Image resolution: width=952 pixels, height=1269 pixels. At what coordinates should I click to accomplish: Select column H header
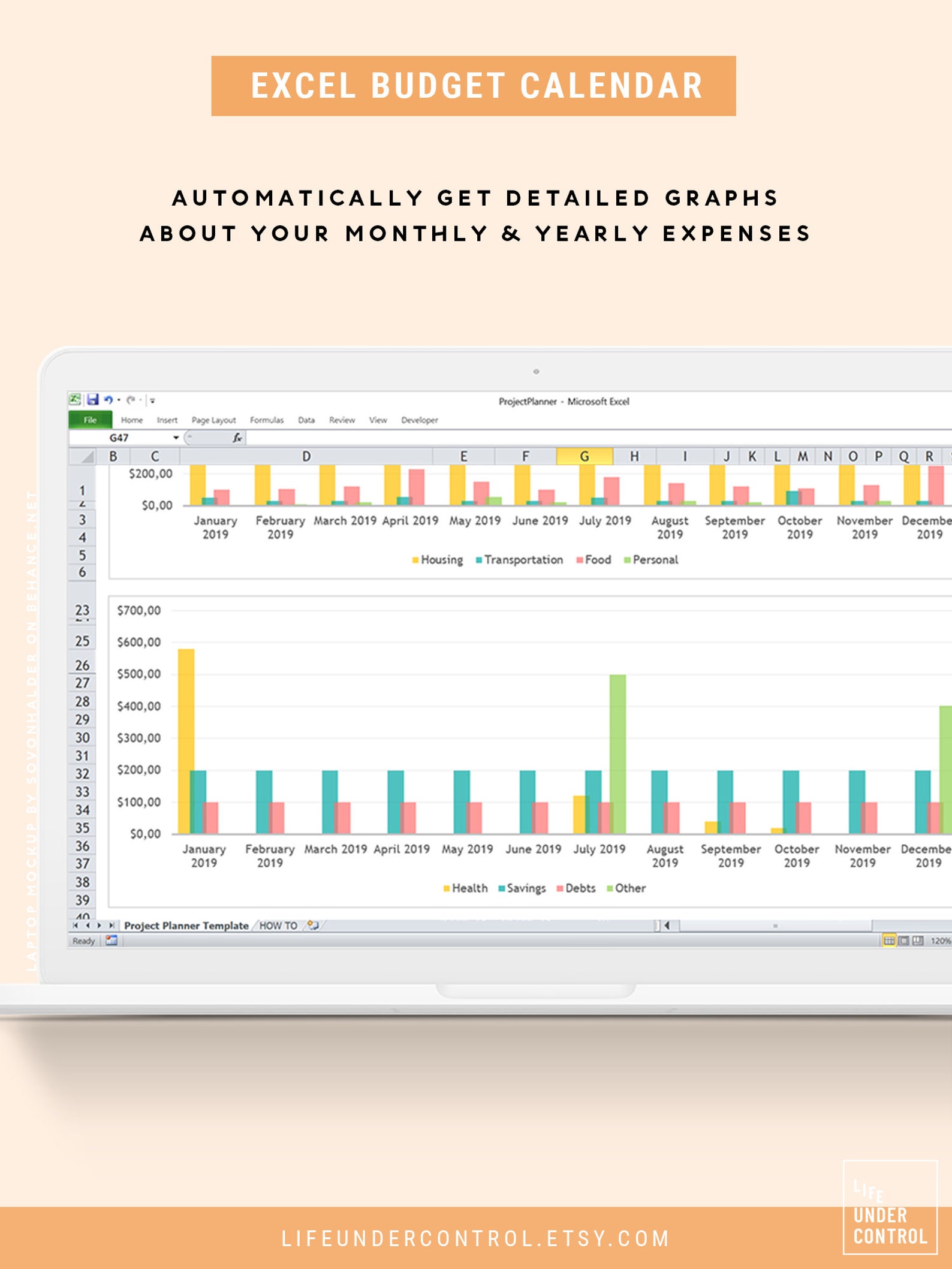point(634,456)
